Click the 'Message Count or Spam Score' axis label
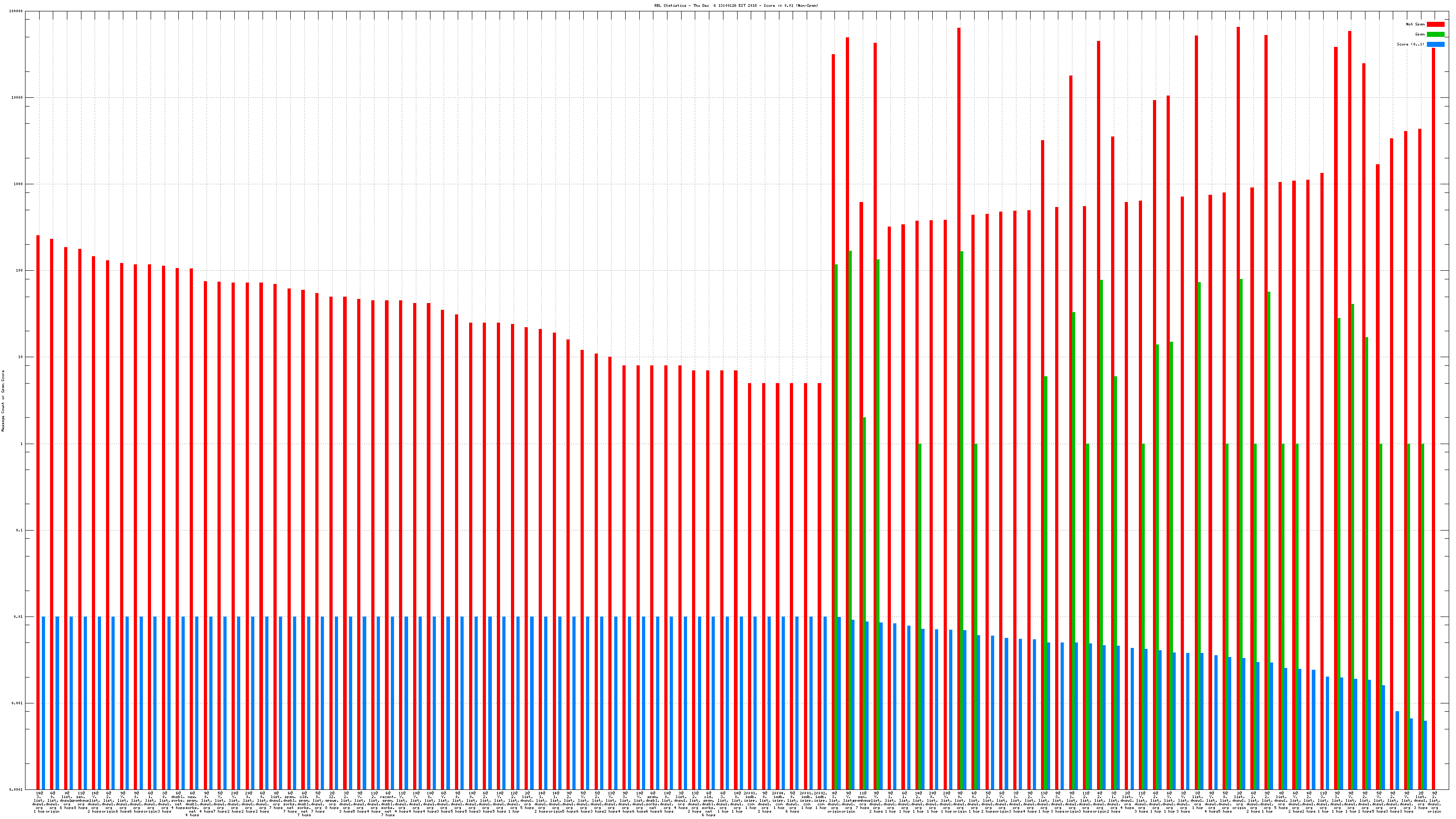The image size is (1456, 819). point(3,401)
